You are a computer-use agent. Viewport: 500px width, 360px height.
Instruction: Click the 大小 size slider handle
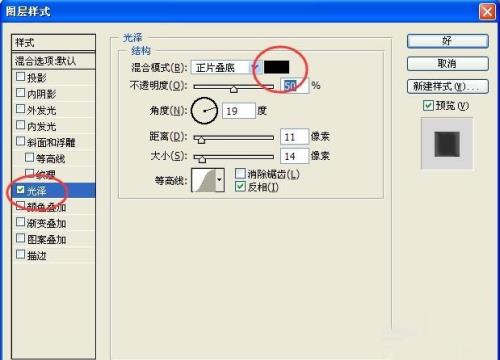click(202, 159)
